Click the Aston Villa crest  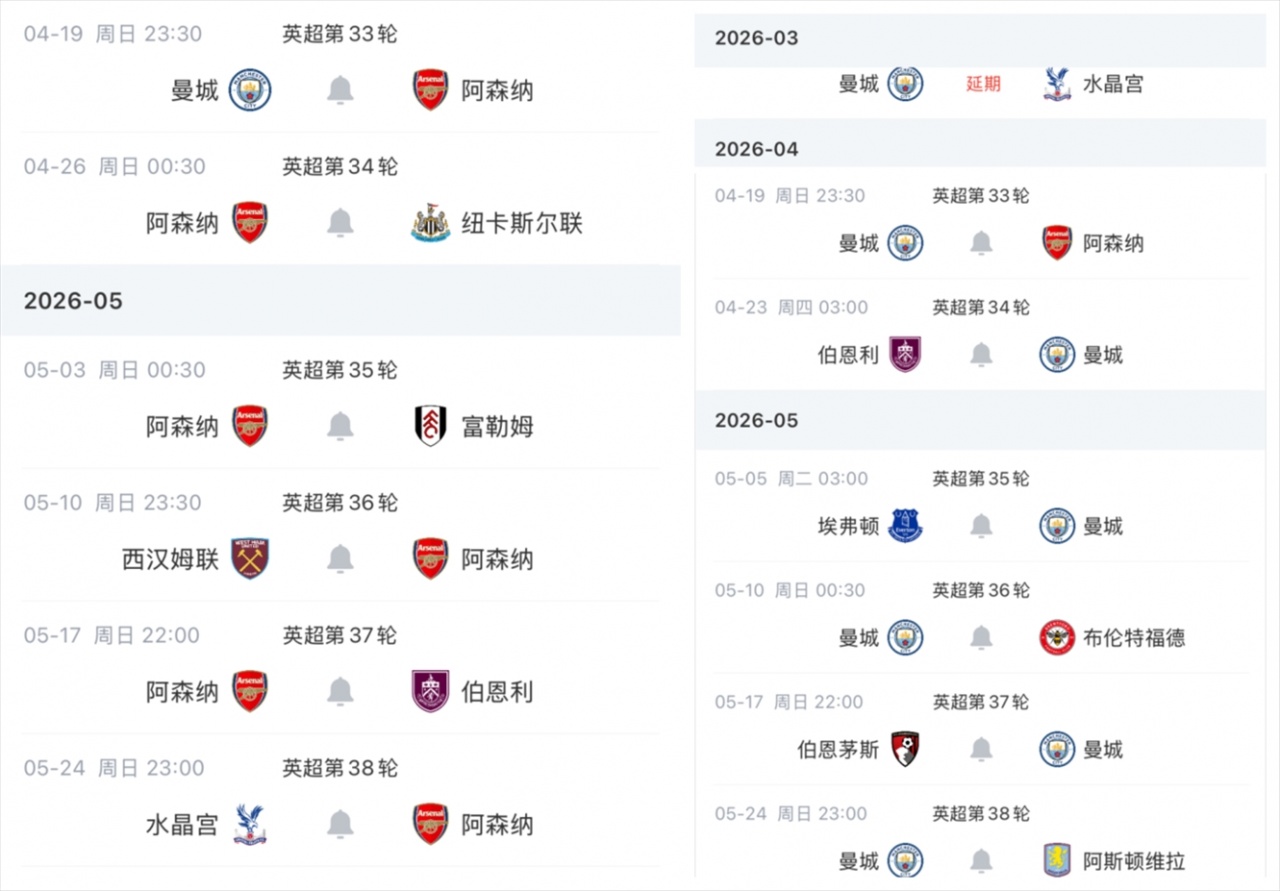(1057, 860)
